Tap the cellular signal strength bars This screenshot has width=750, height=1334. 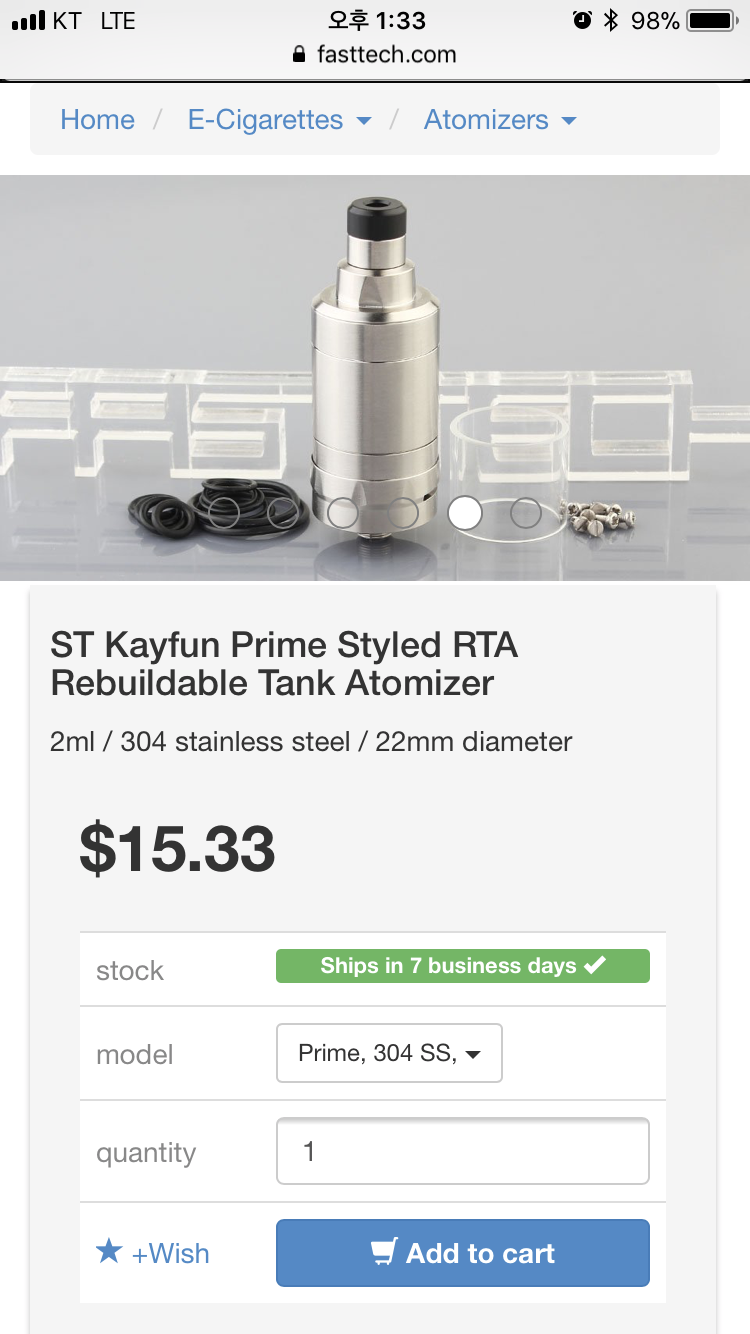click(28, 20)
